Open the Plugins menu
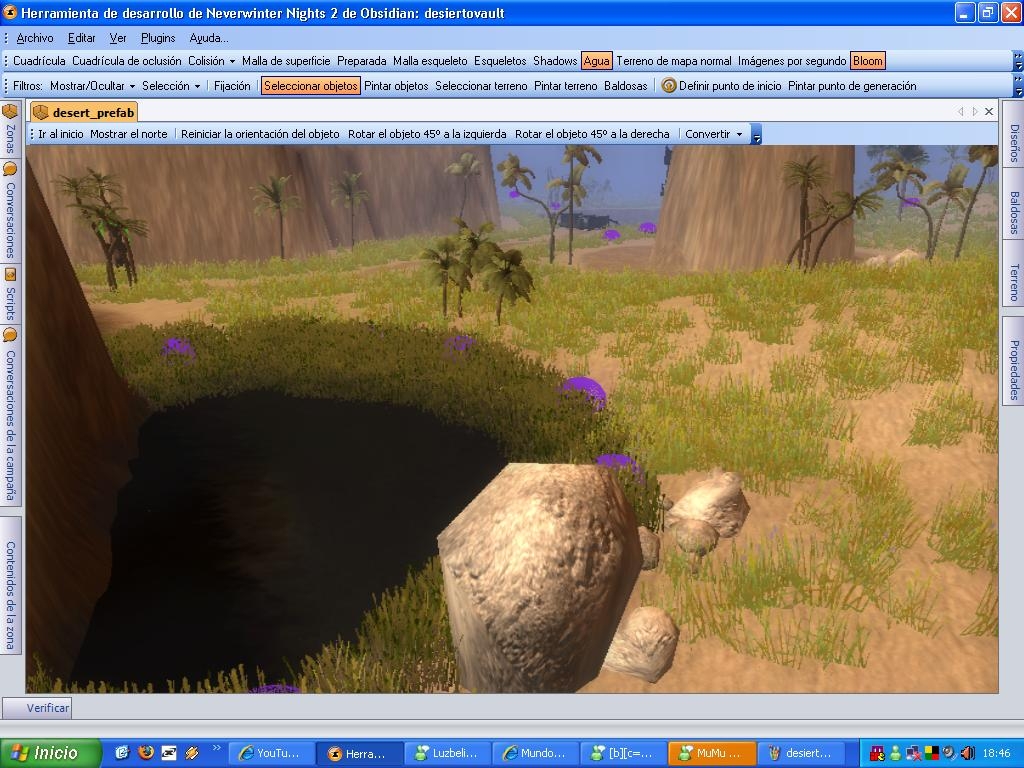 [x=158, y=38]
